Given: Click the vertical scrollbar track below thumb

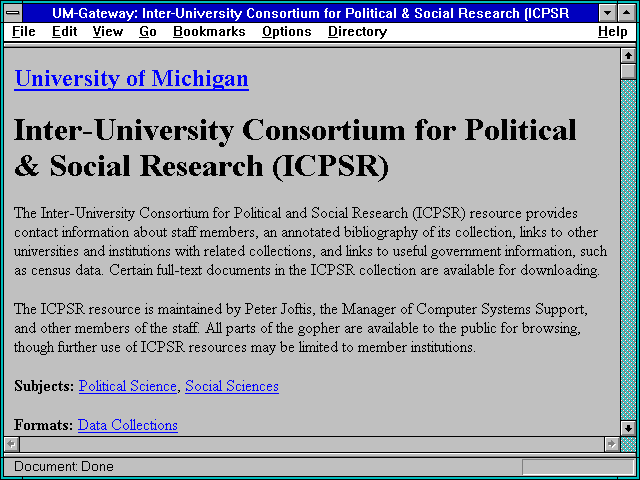Looking at the screenshot, I should (628, 250).
